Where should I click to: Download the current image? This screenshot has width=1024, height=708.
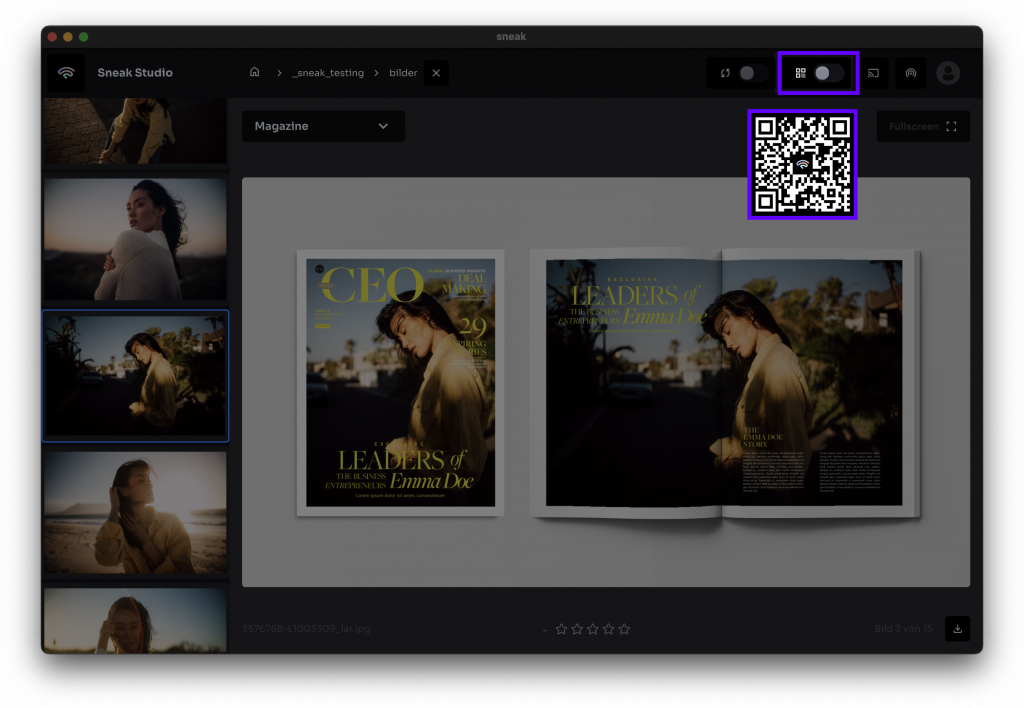click(957, 629)
